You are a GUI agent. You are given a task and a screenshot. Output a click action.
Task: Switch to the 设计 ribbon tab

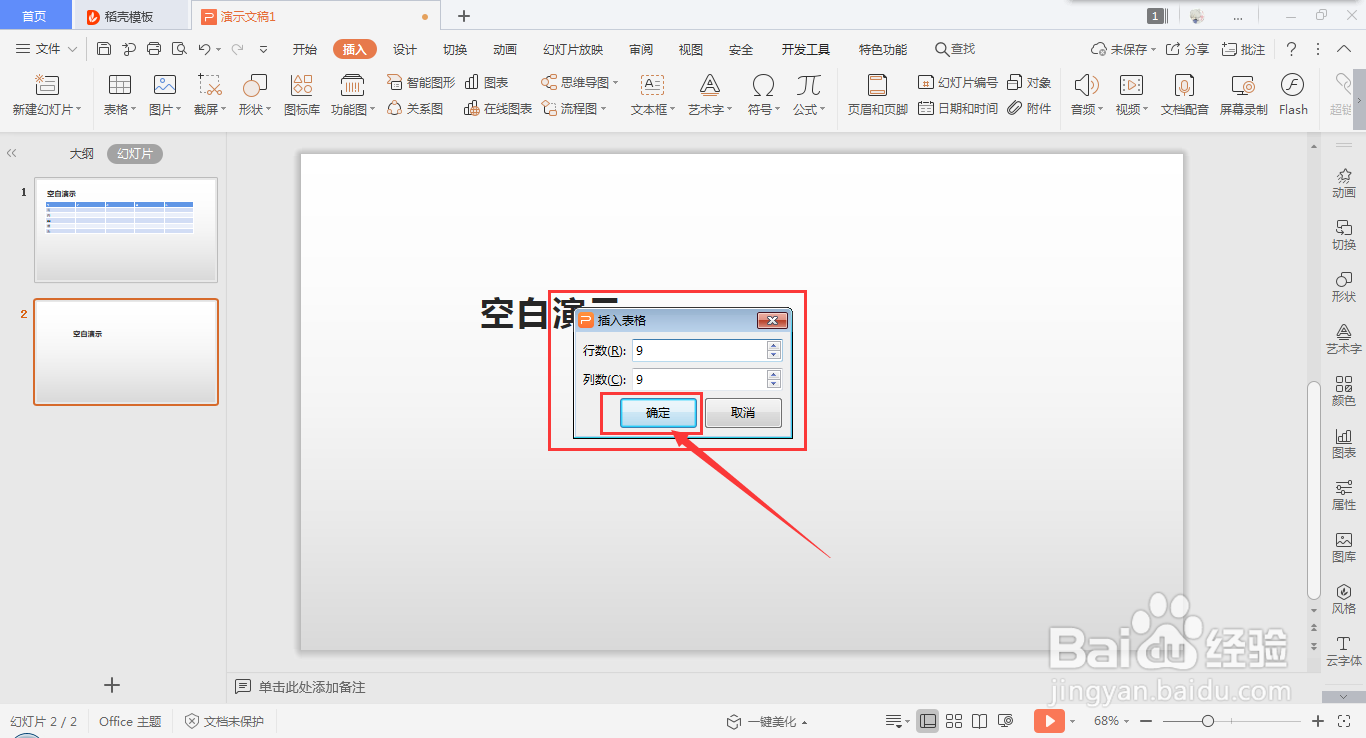(x=404, y=48)
